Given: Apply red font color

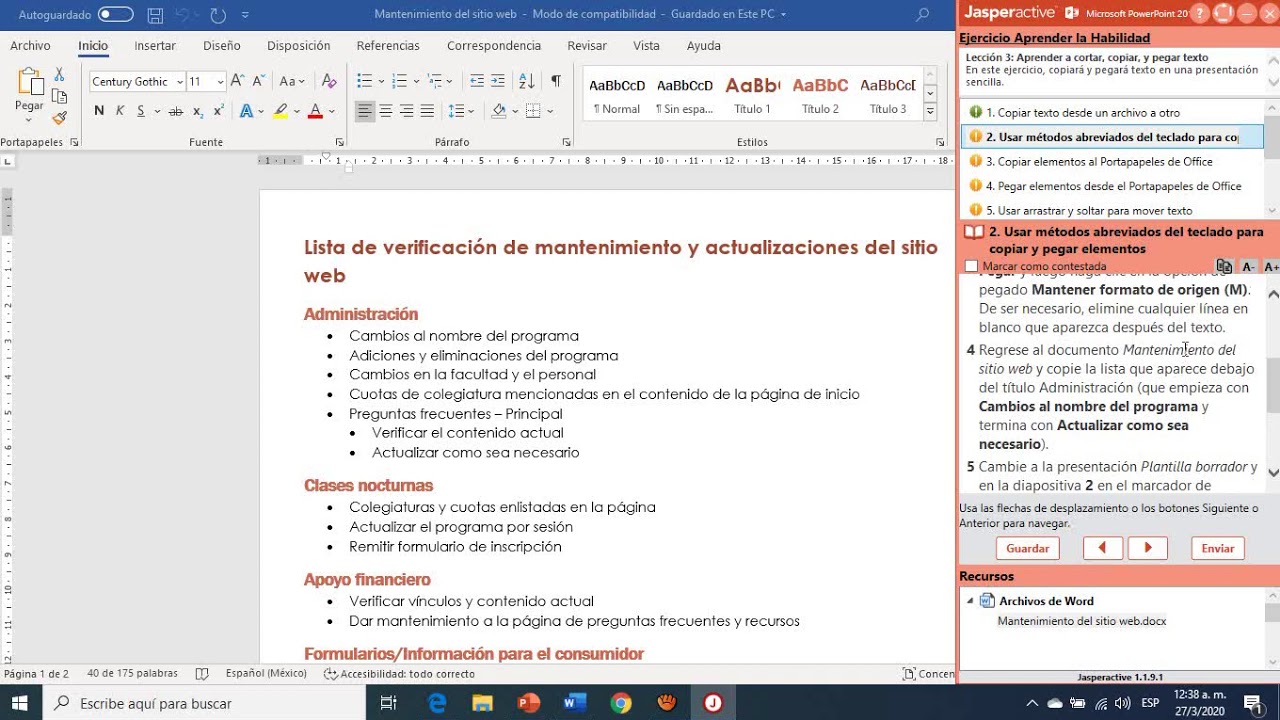Looking at the screenshot, I should [x=315, y=111].
